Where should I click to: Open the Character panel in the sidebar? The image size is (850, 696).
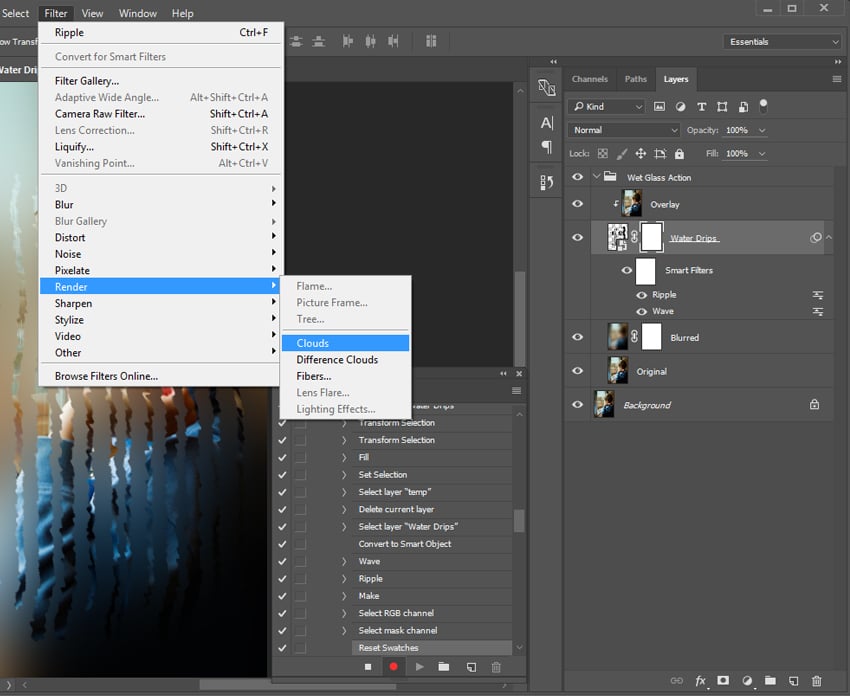545,122
